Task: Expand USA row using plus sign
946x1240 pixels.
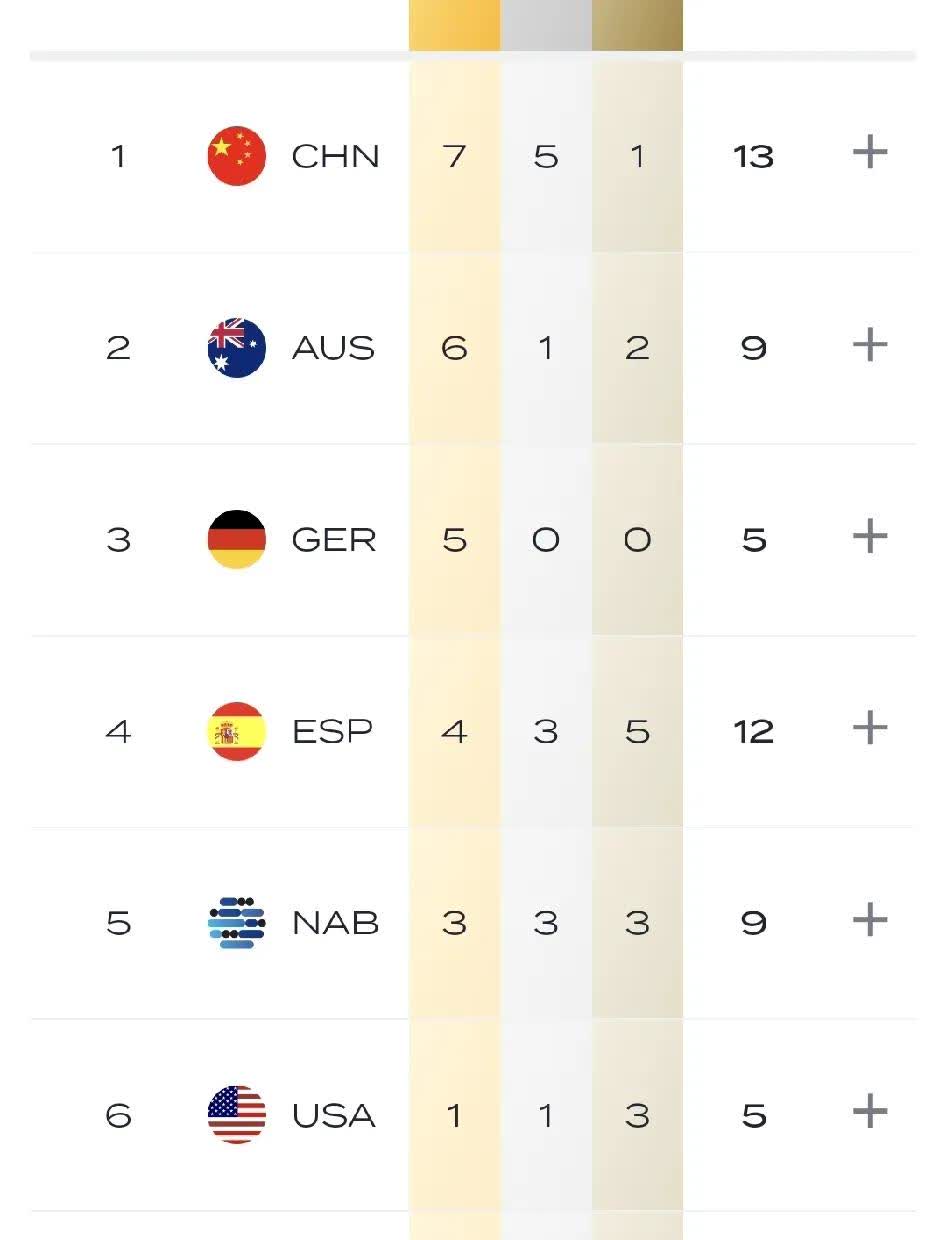Action: [x=870, y=1111]
